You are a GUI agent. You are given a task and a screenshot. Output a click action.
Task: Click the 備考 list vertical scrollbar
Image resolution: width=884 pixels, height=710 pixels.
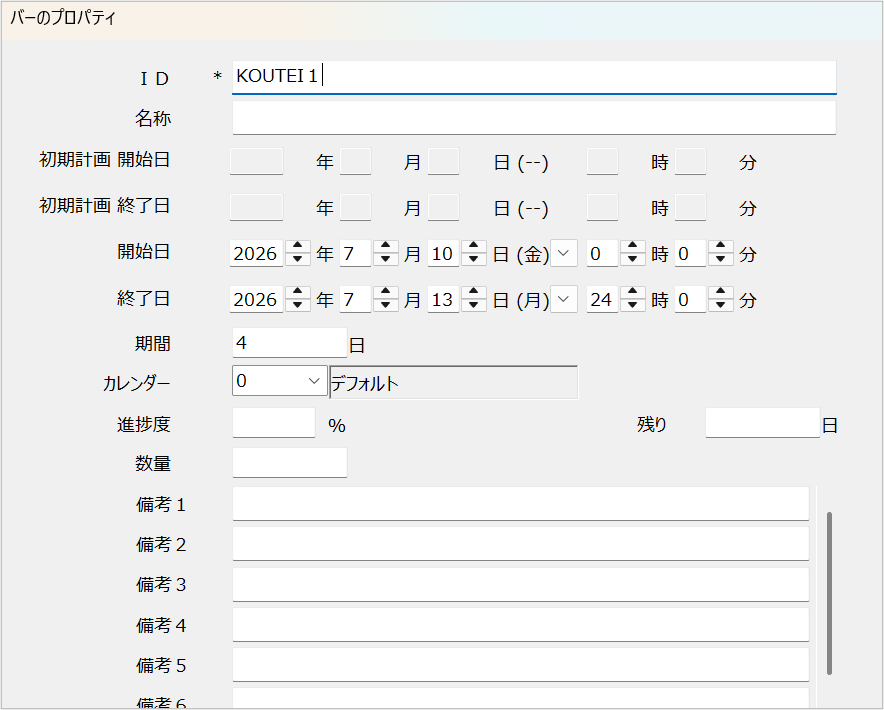click(829, 593)
